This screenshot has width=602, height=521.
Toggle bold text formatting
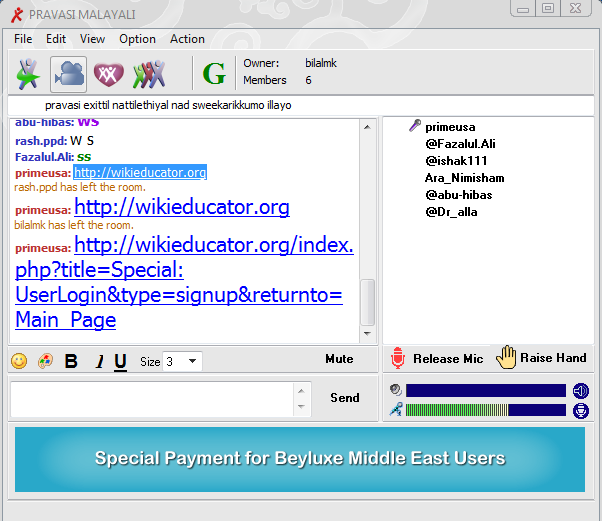[x=71, y=361]
